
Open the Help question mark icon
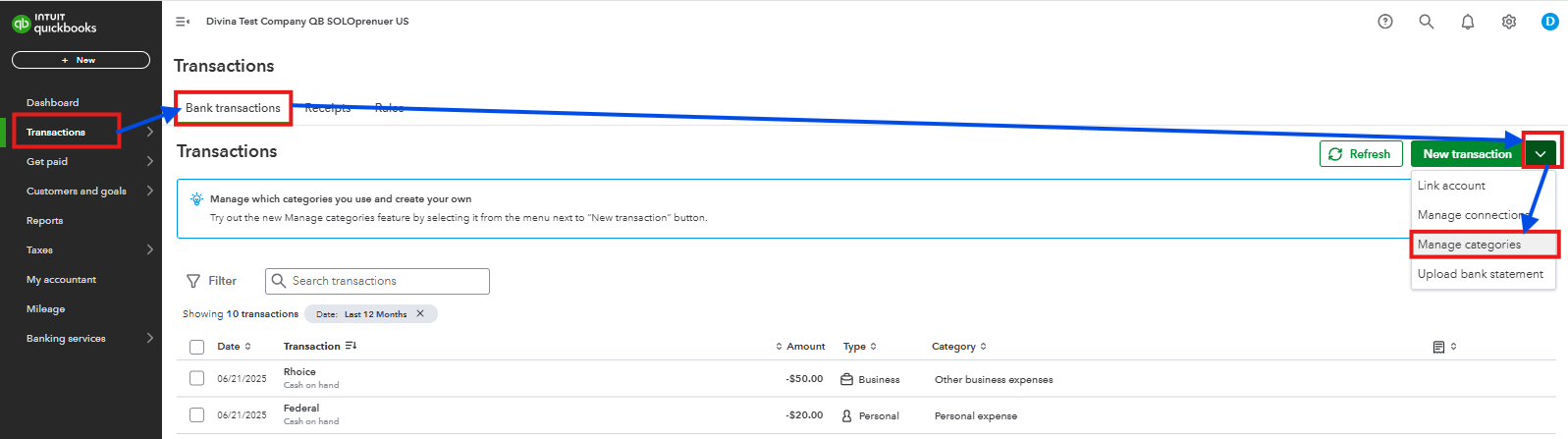point(1385,22)
